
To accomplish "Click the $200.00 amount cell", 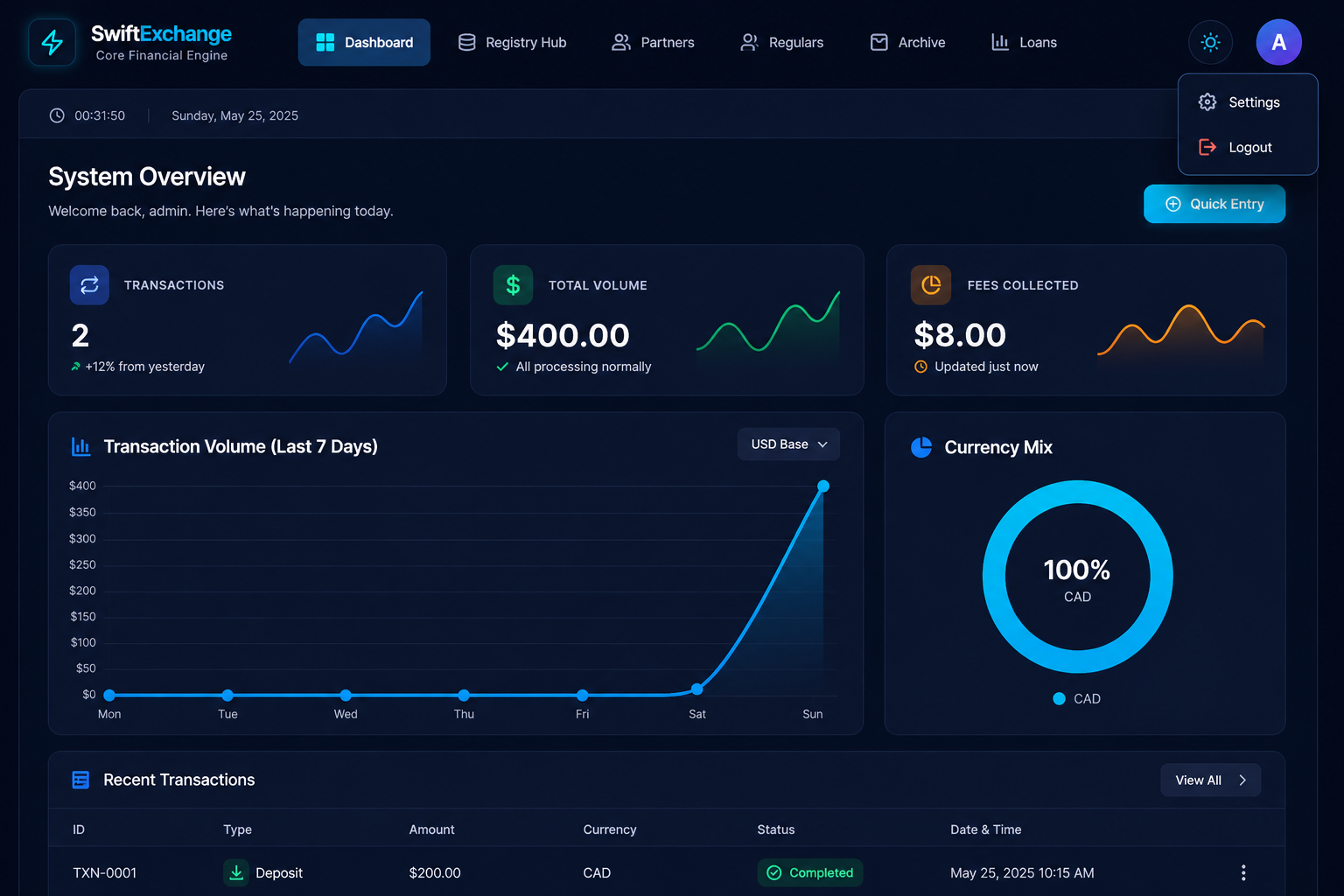I will [435, 872].
